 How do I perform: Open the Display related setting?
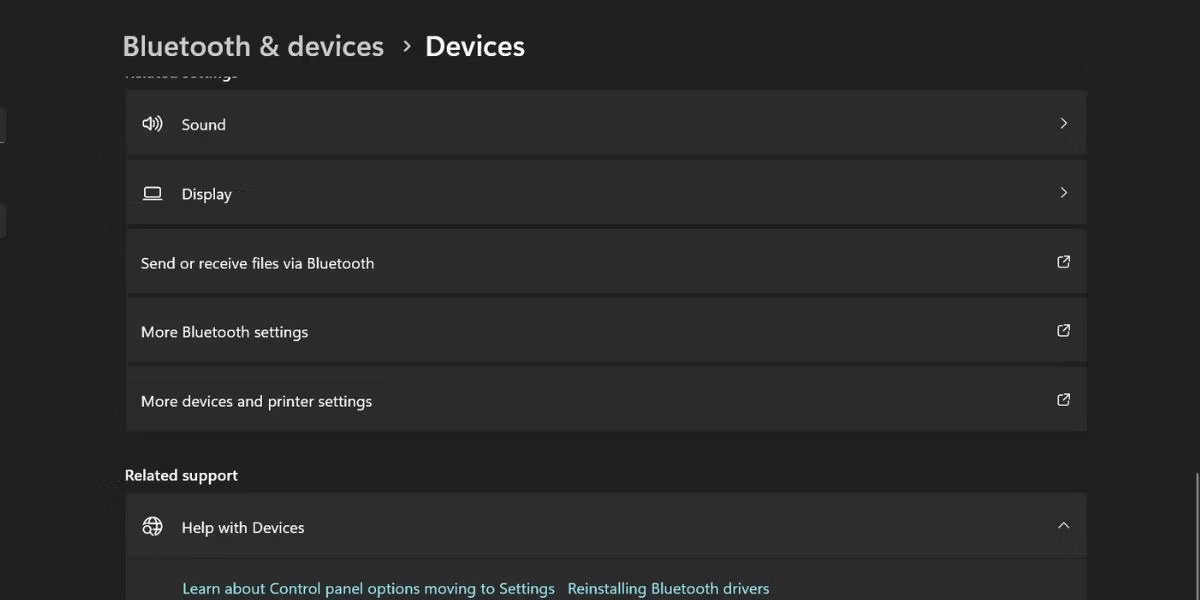click(606, 193)
